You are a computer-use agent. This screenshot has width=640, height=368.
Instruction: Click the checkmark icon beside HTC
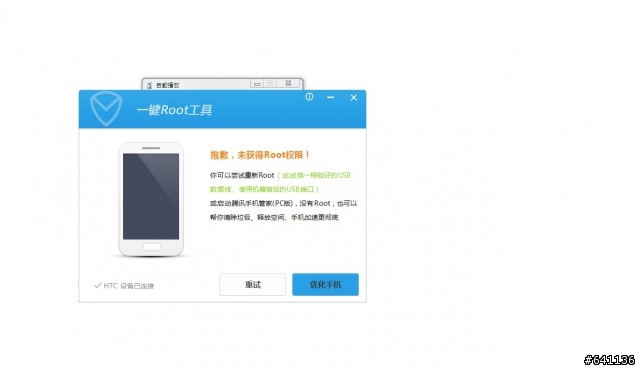click(98, 286)
